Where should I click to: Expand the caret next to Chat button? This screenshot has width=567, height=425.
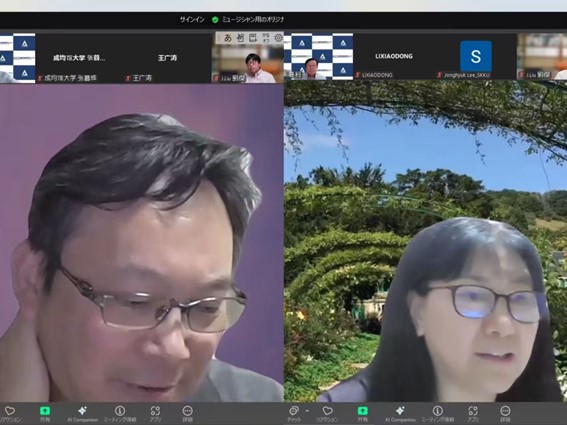coord(307,411)
